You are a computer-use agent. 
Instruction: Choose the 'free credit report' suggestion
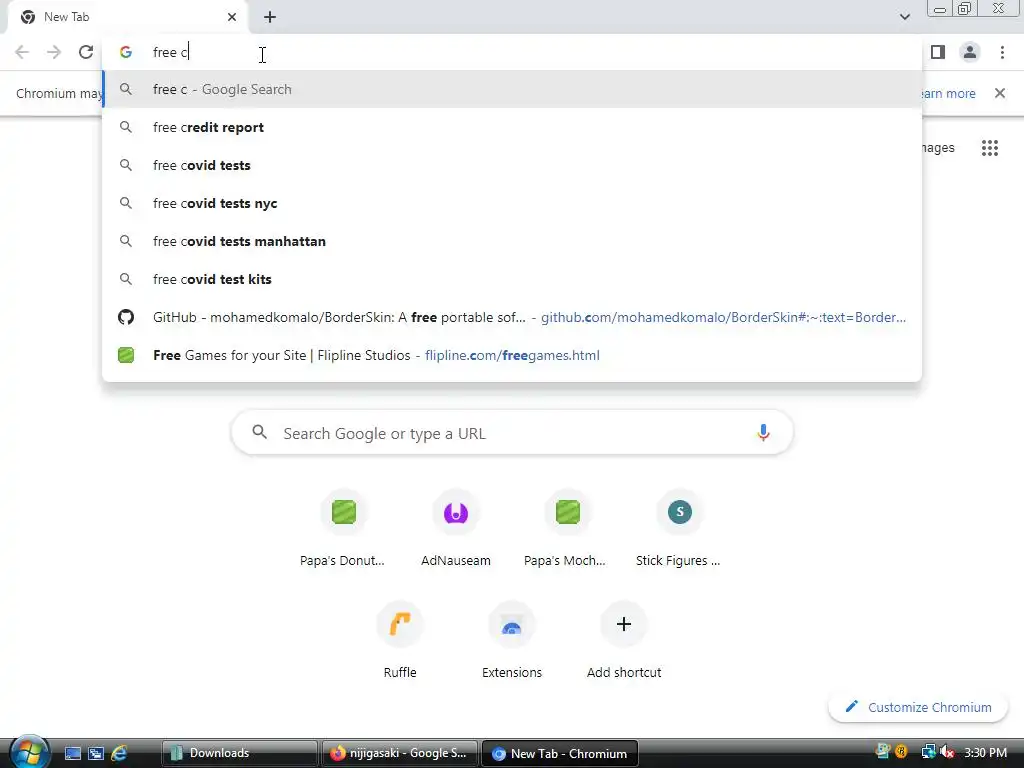(x=512, y=127)
